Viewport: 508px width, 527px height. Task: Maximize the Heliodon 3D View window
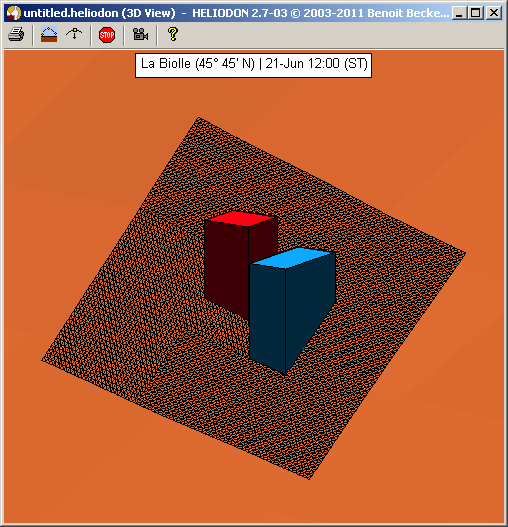pos(475,13)
